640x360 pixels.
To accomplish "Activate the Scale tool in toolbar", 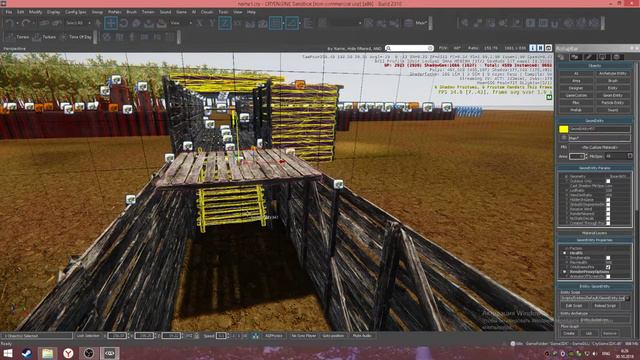I will coord(136,23).
